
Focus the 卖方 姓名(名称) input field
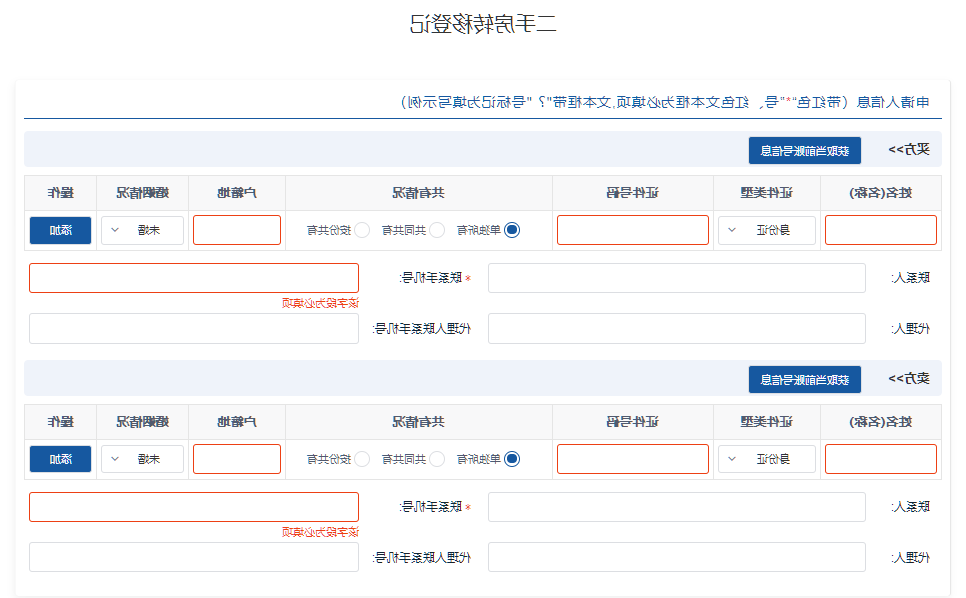click(881, 459)
